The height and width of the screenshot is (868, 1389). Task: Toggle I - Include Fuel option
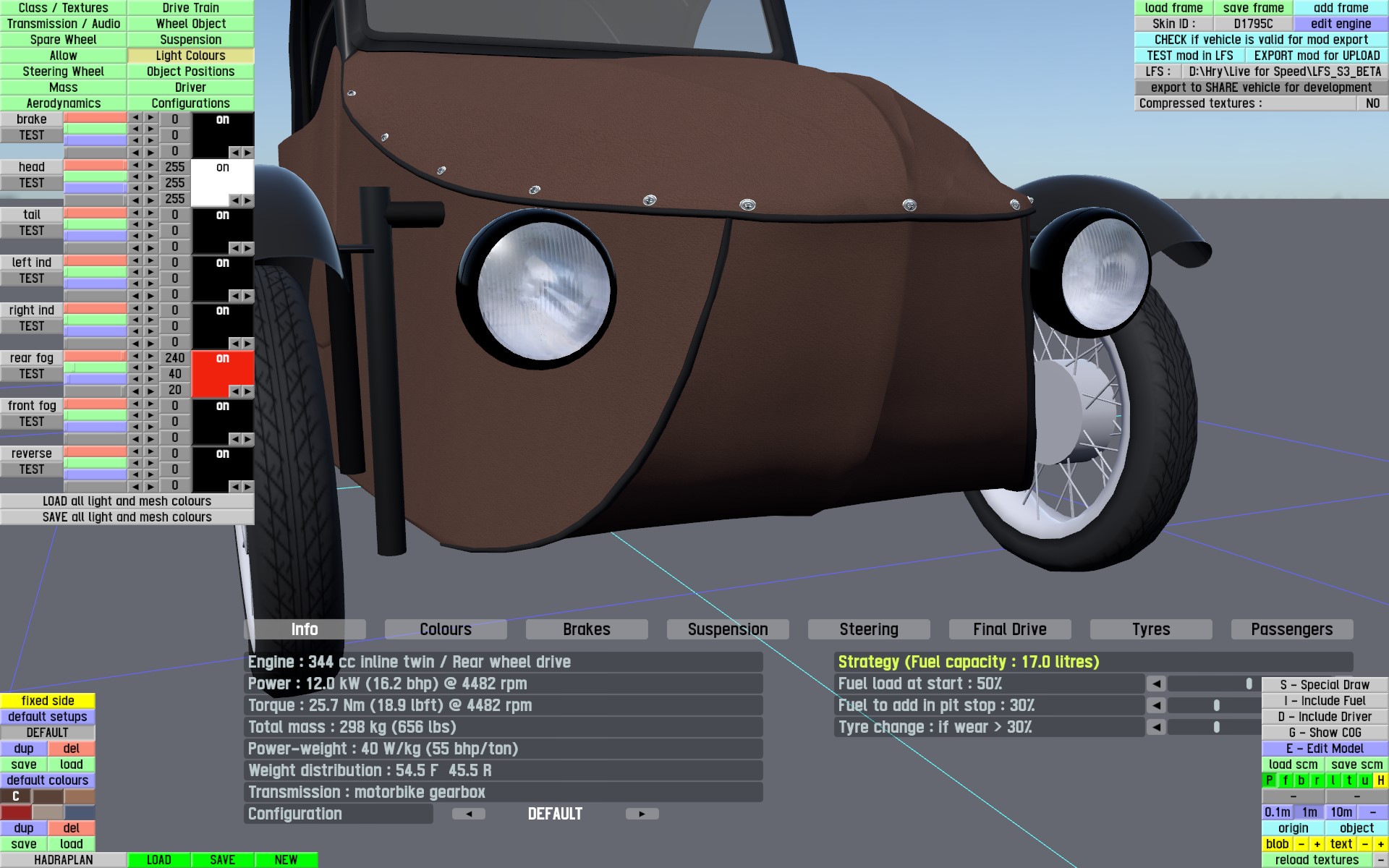pos(1325,701)
